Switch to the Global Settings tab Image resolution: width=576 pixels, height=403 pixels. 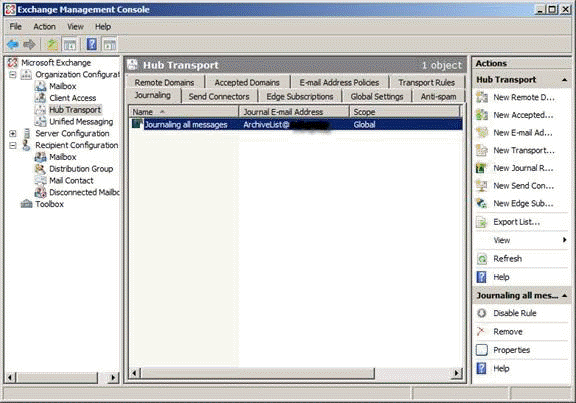pos(377,97)
